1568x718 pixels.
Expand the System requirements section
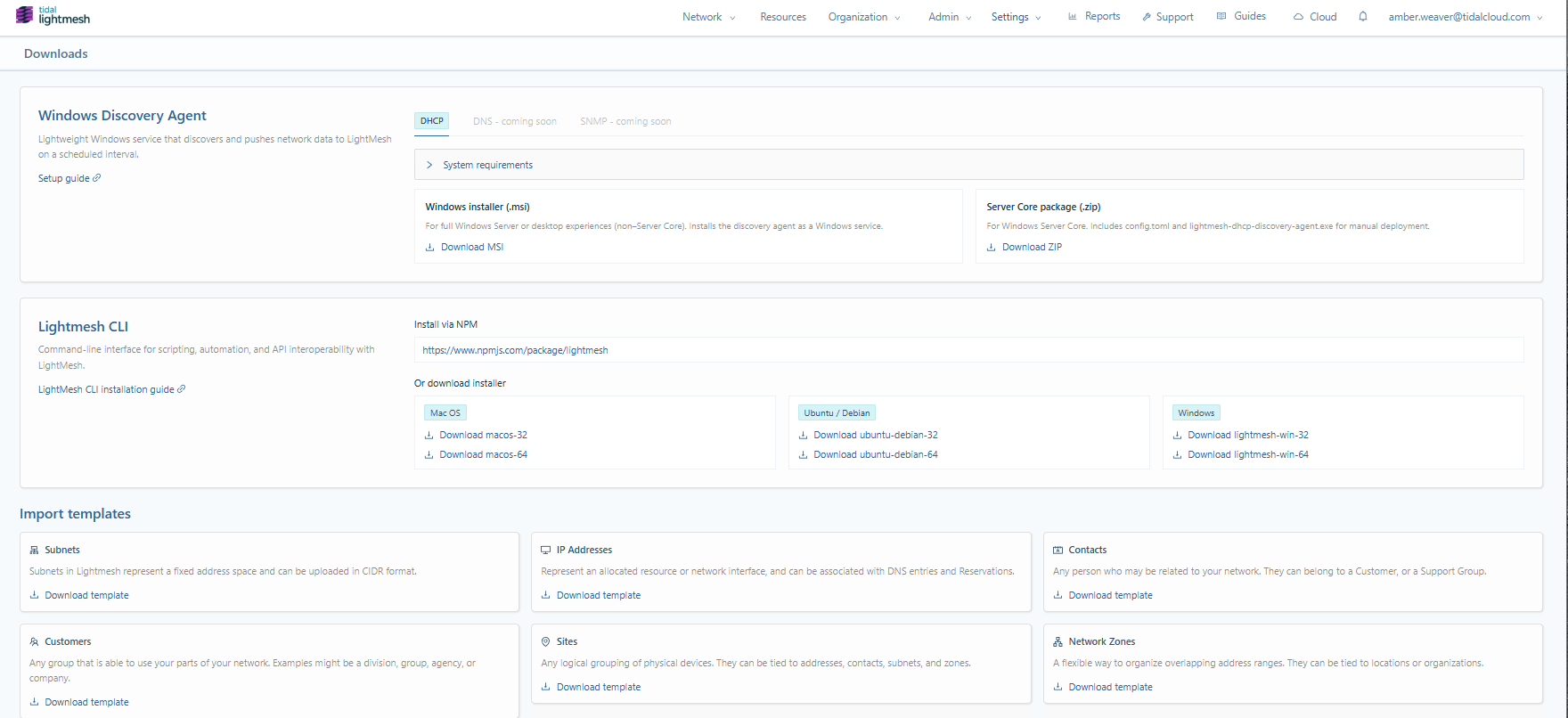click(968, 165)
